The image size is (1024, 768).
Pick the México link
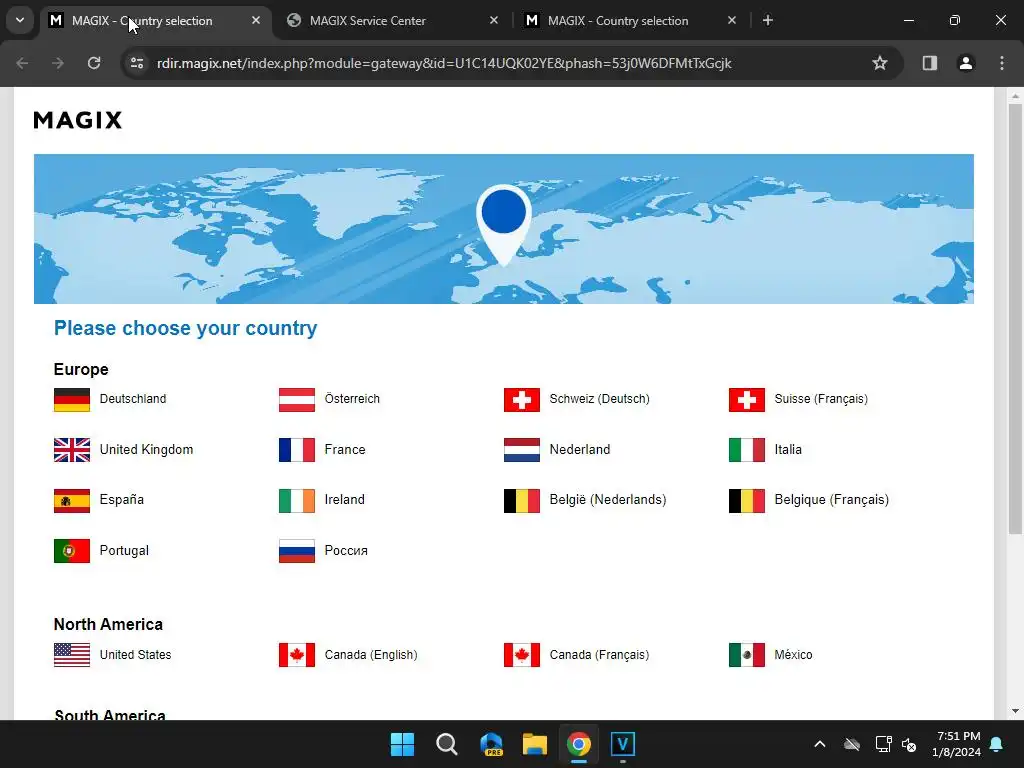tap(793, 655)
